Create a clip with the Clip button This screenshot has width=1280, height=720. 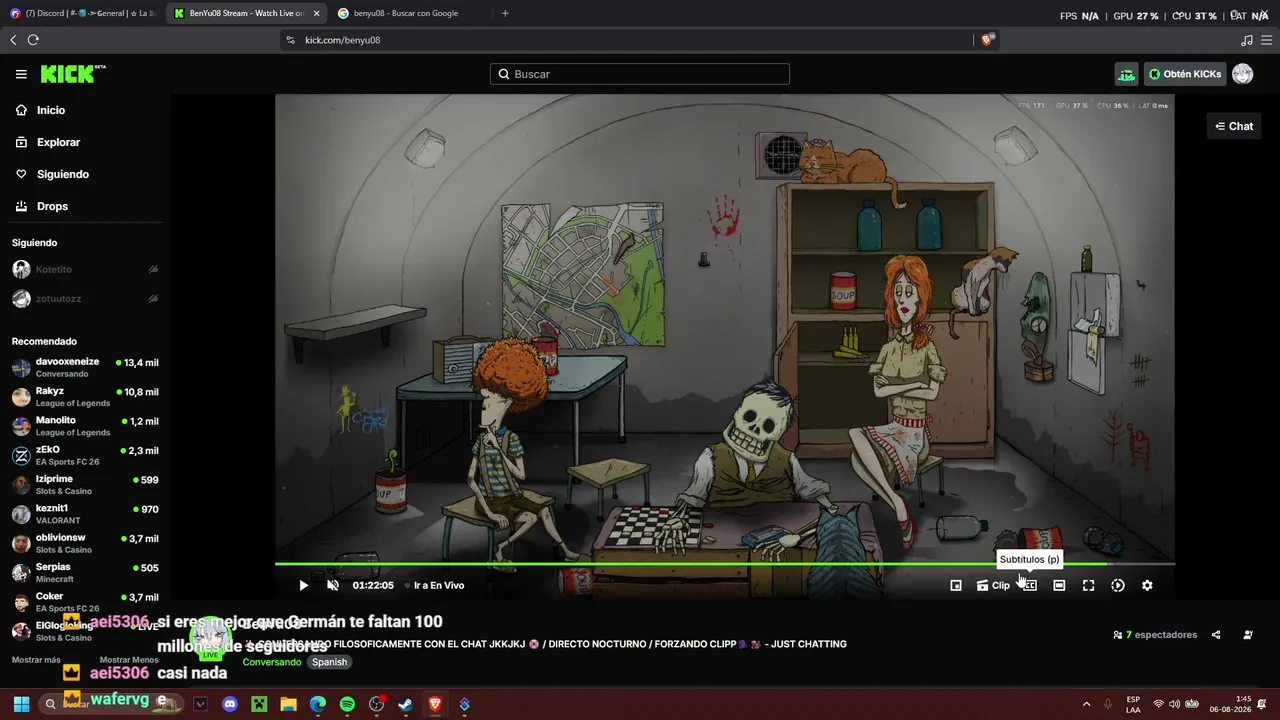pos(993,585)
